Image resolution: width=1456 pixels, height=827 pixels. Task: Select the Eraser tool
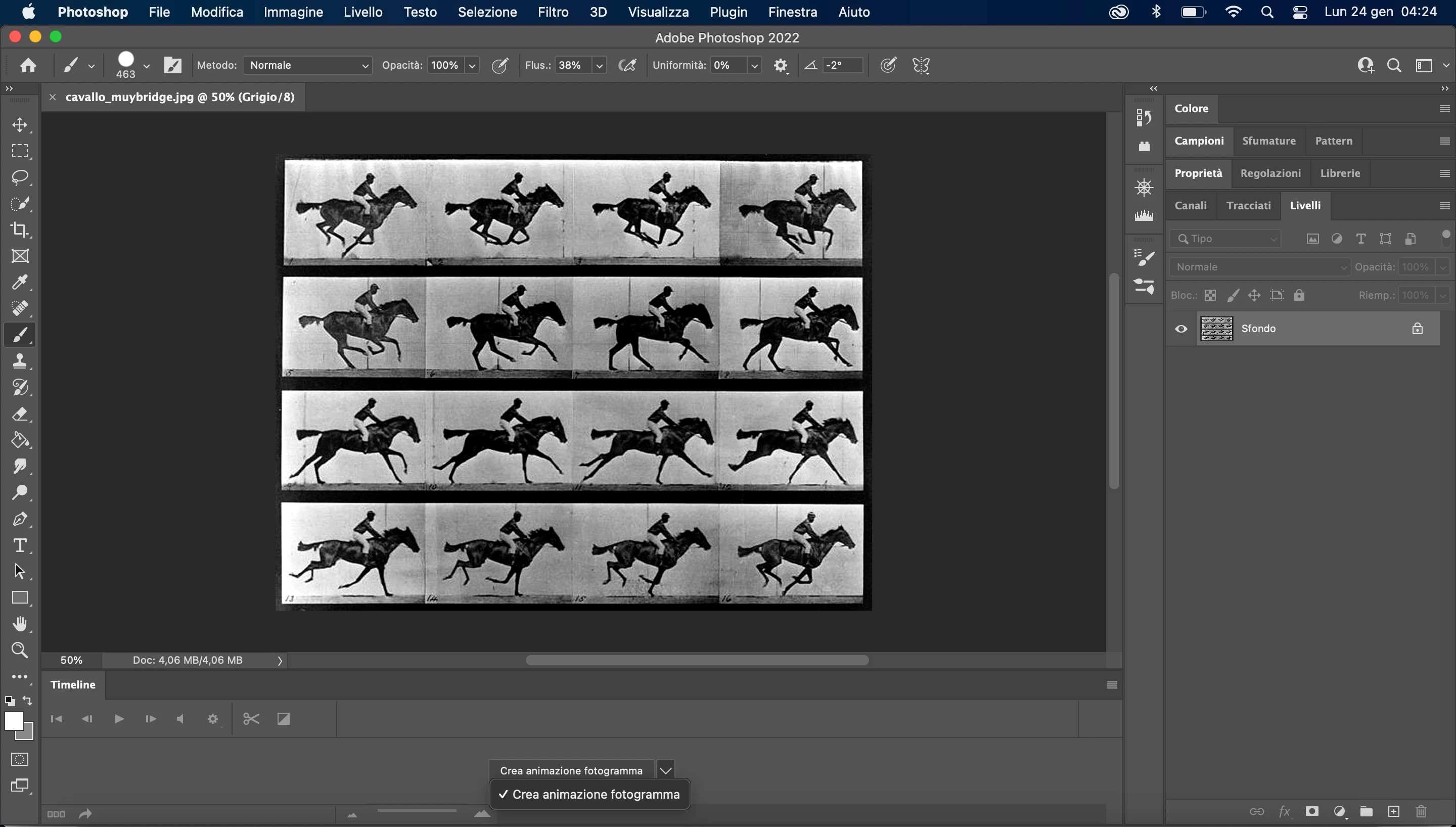(20, 414)
